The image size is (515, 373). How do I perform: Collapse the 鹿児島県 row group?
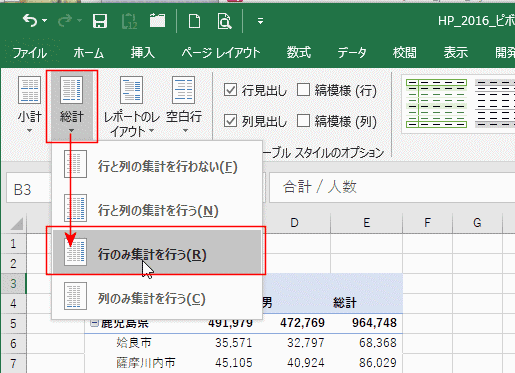95,323
